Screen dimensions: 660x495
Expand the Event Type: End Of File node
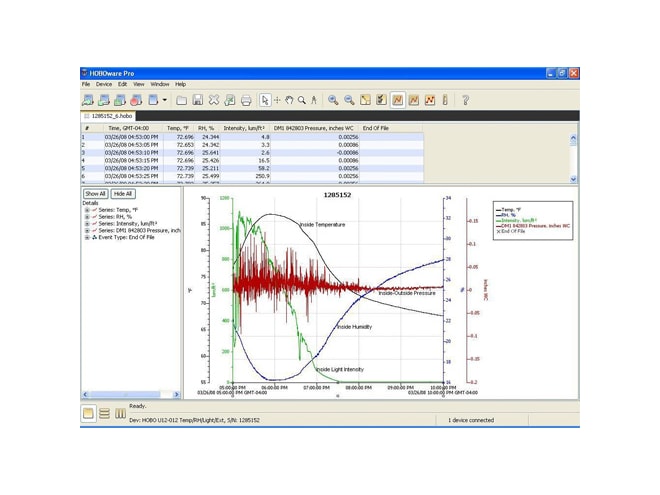click(87, 238)
